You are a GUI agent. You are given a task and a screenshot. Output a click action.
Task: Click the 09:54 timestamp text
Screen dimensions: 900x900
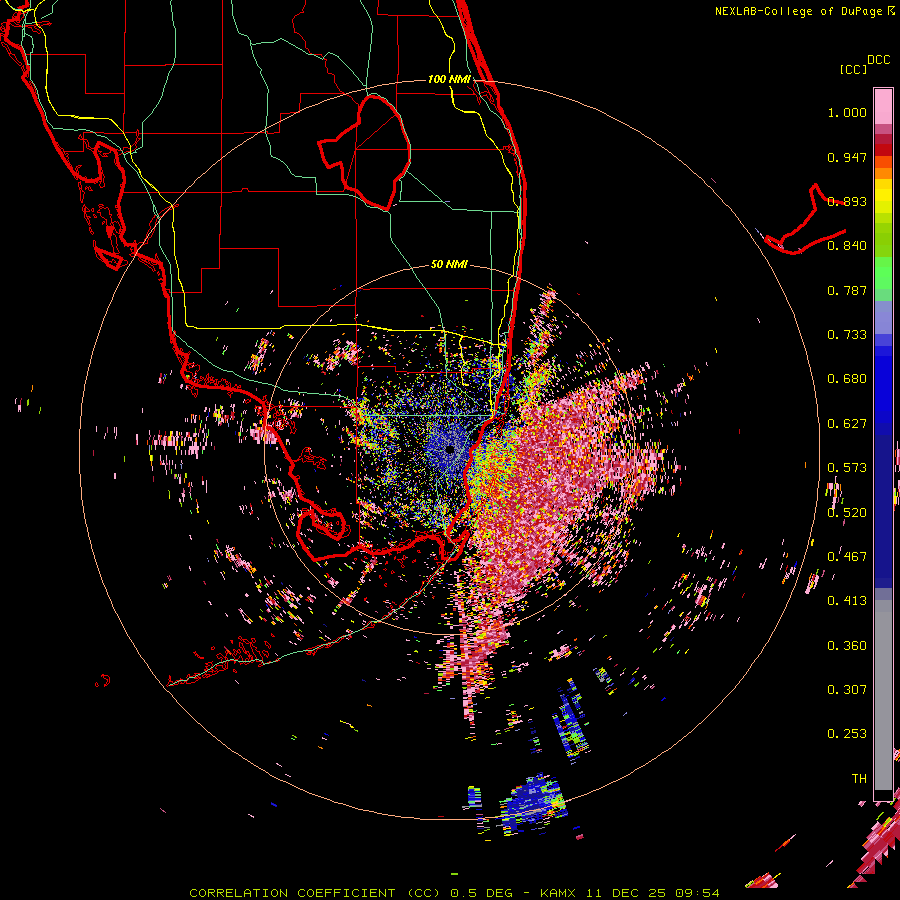pos(697,893)
